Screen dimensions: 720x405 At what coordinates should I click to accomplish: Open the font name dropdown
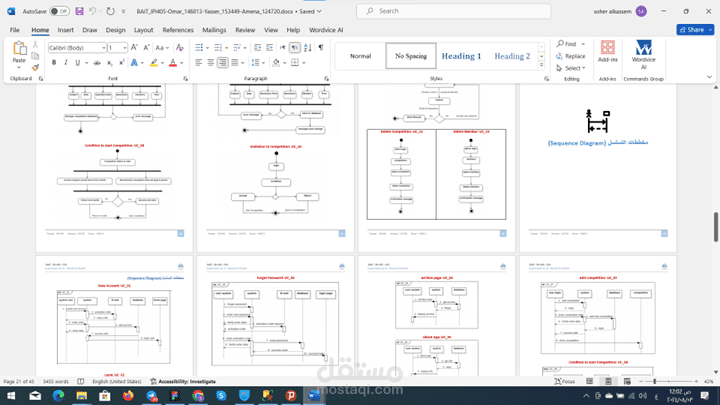(104, 48)
